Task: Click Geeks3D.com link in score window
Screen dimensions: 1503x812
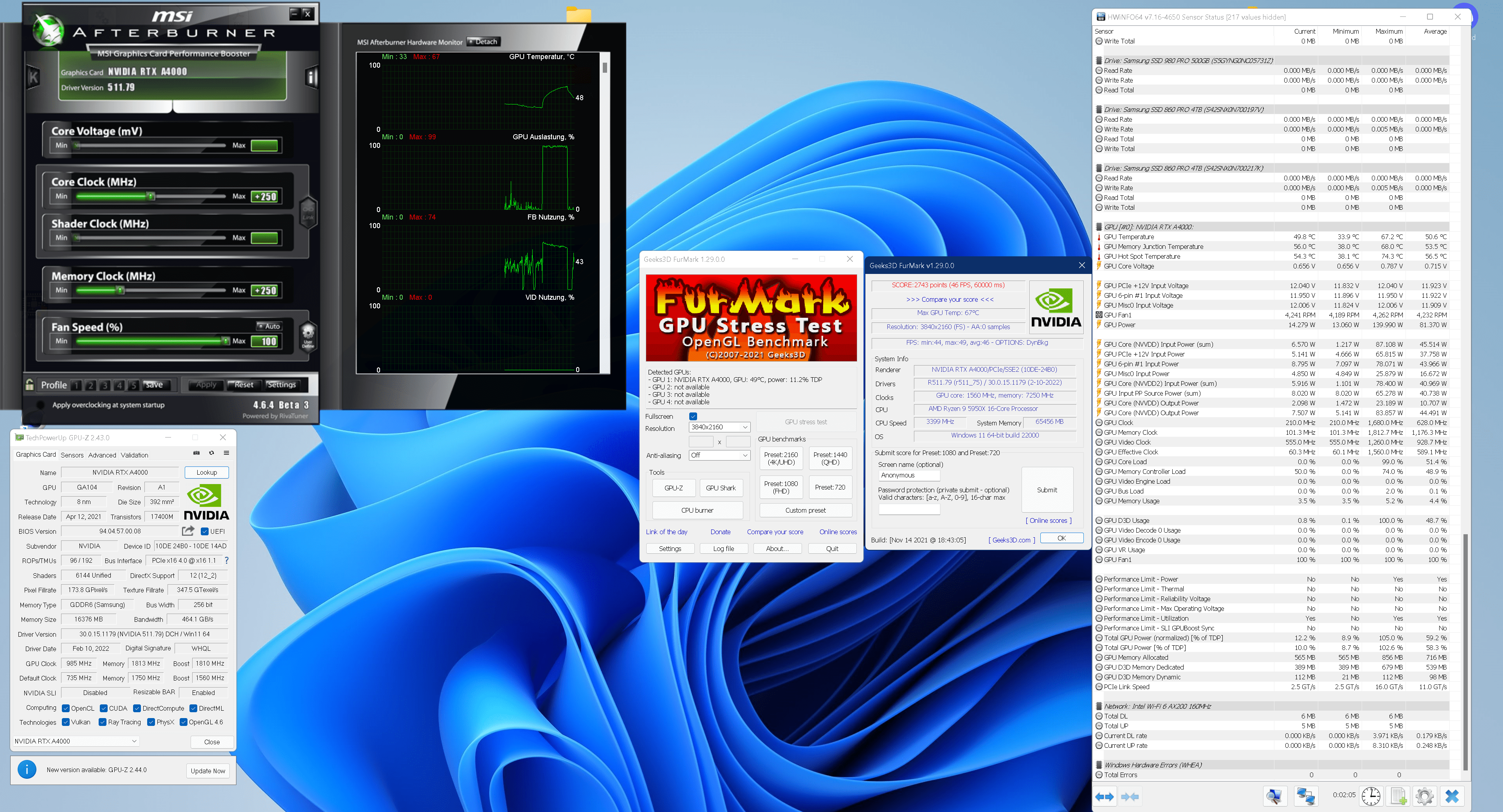Action: [1011, 540]
